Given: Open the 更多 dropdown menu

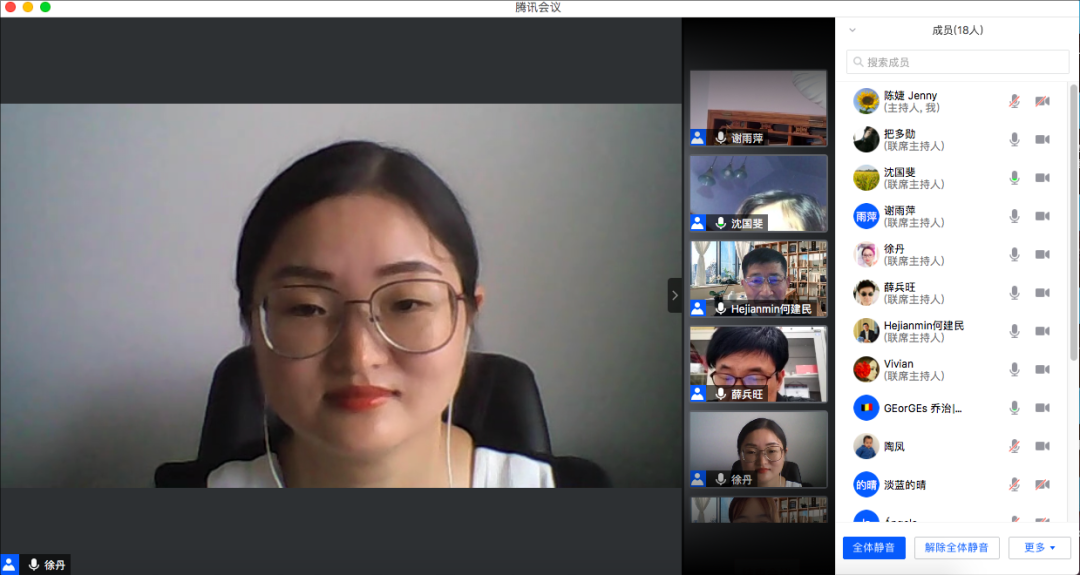Looking at the screenshot, I should tap(1039, 547).
